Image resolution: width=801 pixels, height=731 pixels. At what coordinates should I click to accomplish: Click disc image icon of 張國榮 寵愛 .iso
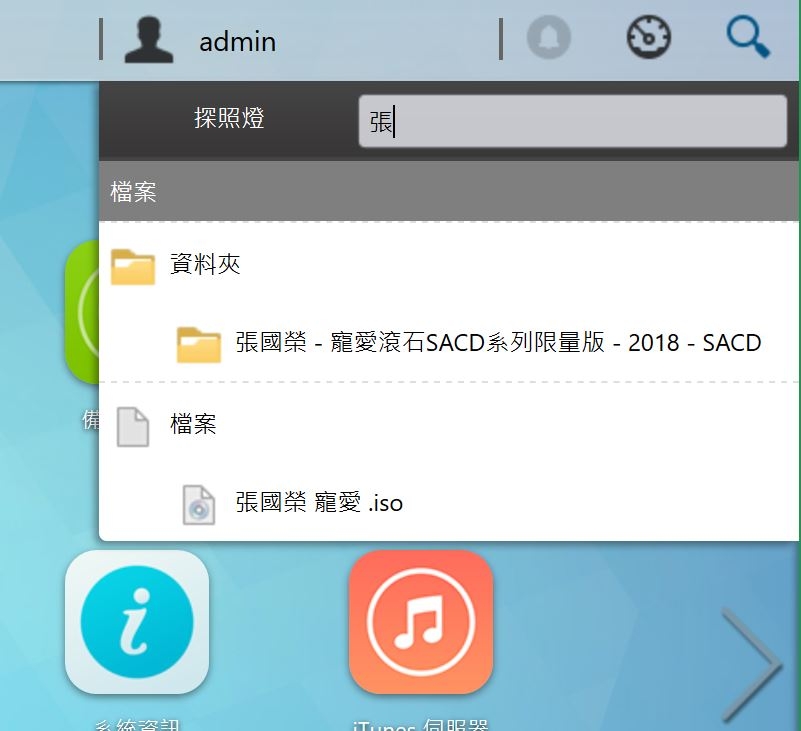[x=199, y=505]
